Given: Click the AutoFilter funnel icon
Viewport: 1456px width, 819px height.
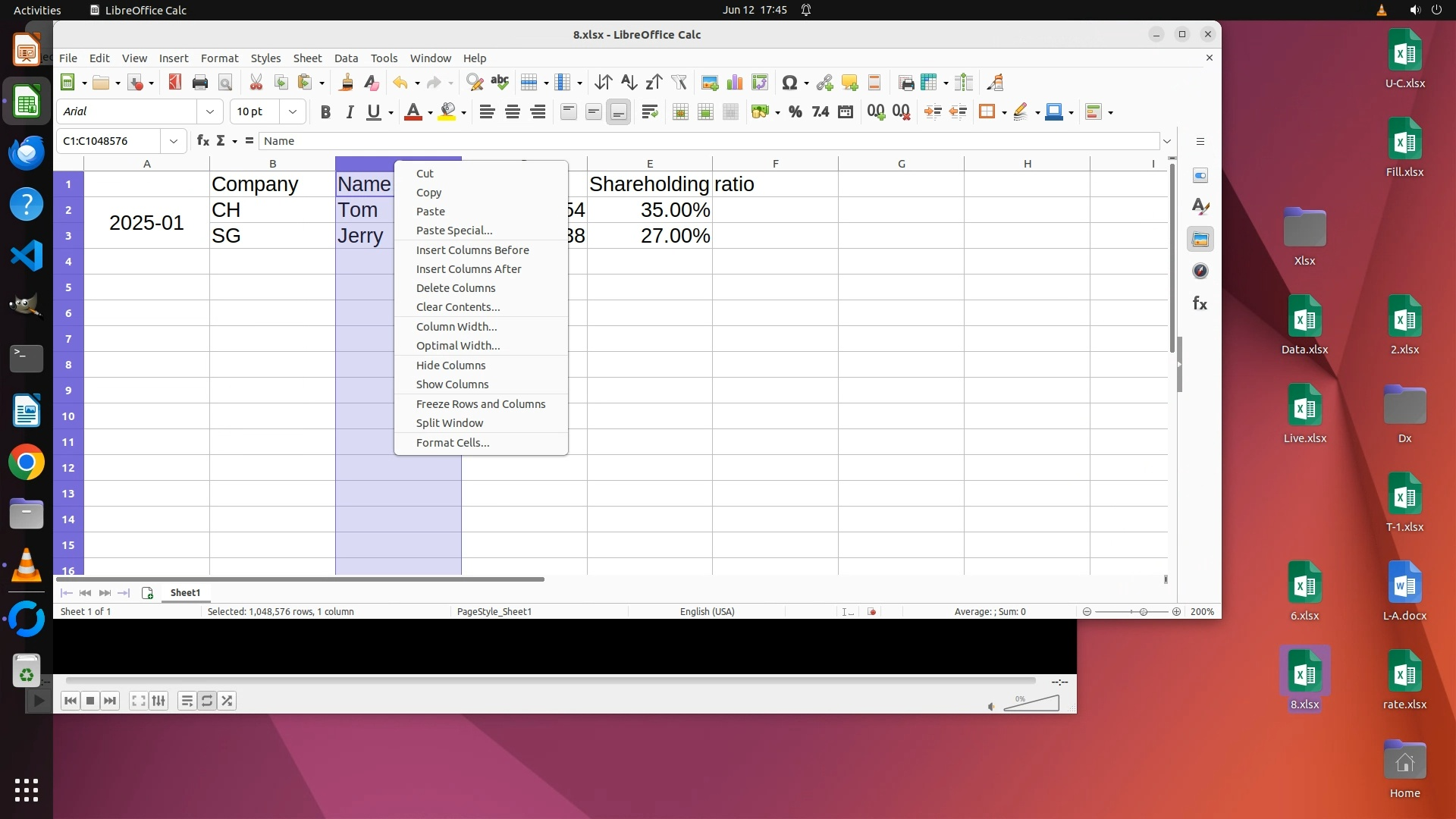Looking at the screenshot, I should 679,83.
